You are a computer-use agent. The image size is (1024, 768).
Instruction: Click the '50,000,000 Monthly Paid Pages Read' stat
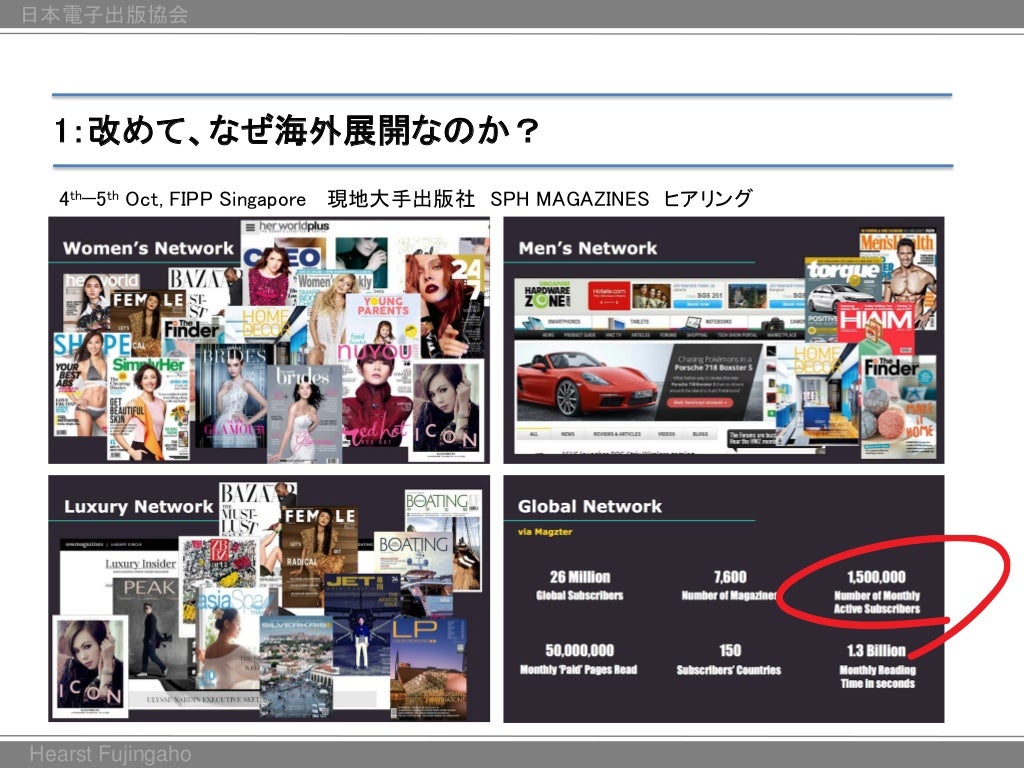[x=579, y=659]
